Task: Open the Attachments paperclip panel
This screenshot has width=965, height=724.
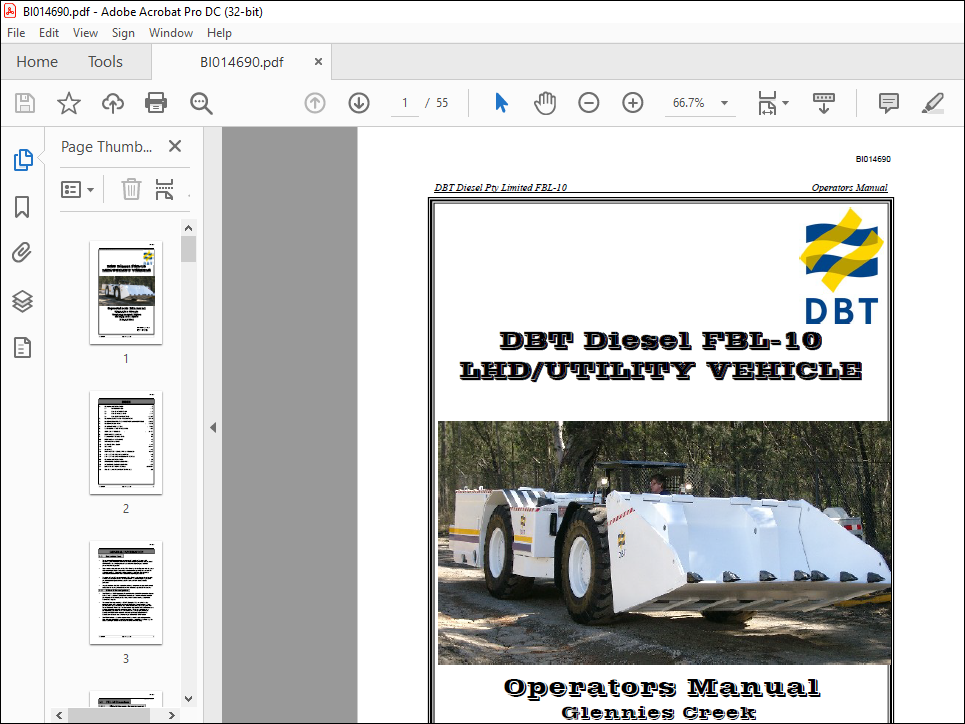Action: click(x=22, y=253)
